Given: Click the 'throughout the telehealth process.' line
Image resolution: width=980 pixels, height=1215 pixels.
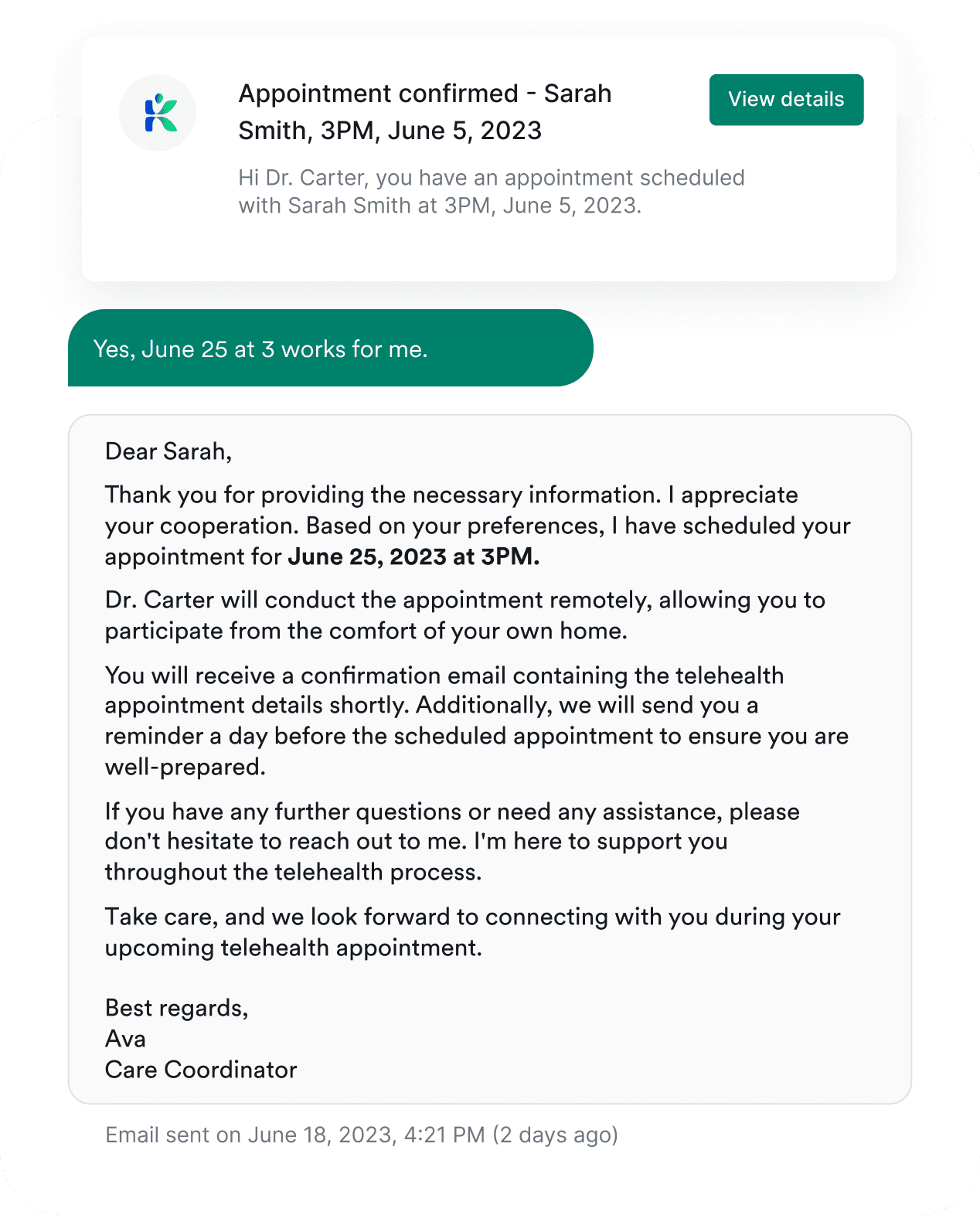Looking at the screenshot, I should tap(293, 872).
